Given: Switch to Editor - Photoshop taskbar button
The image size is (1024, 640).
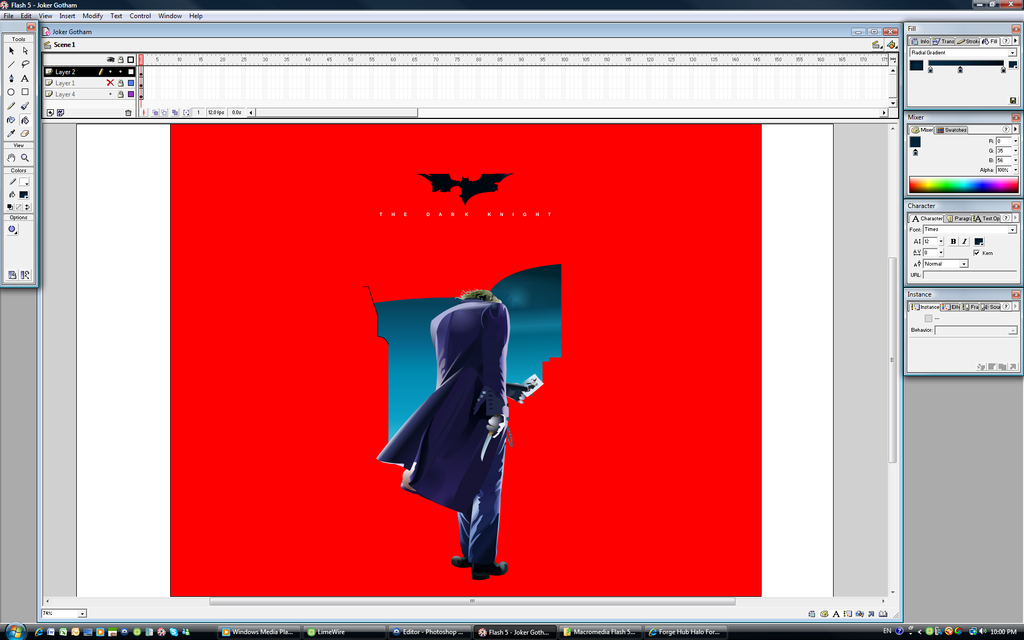Looking at the screenshot, I should pos(428,632).
